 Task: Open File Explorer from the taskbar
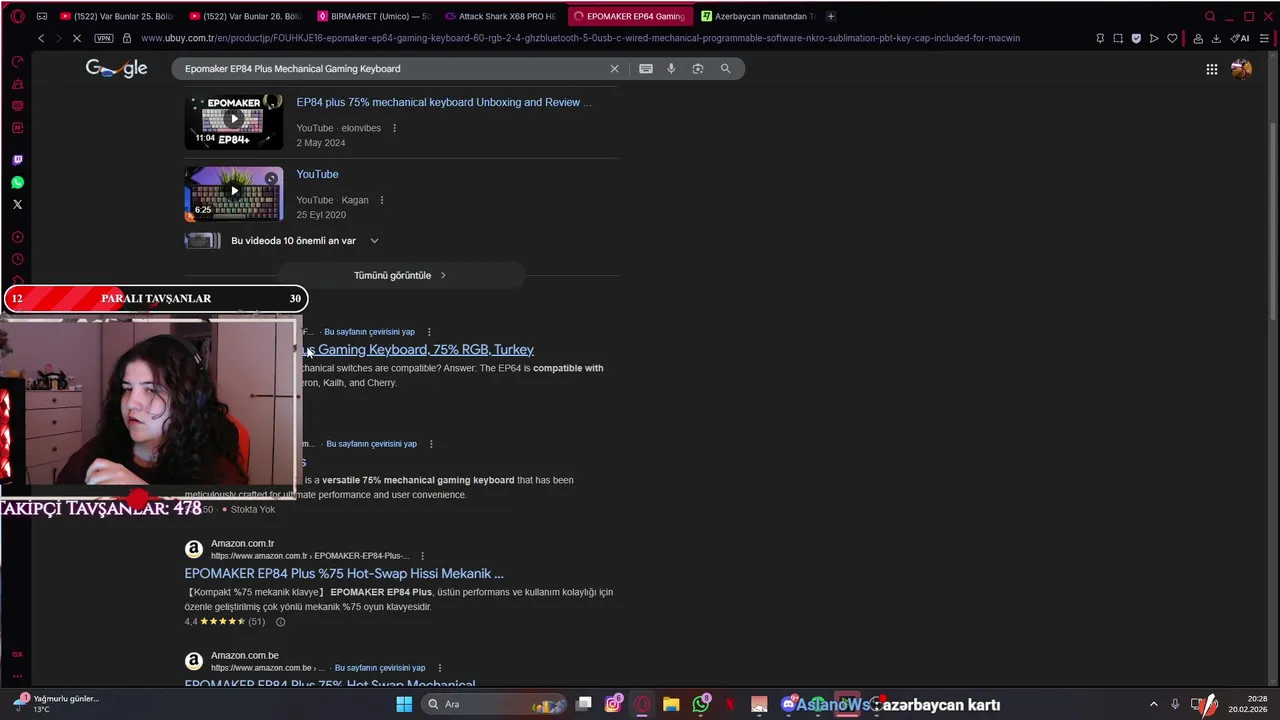click(x=671, y=704)
